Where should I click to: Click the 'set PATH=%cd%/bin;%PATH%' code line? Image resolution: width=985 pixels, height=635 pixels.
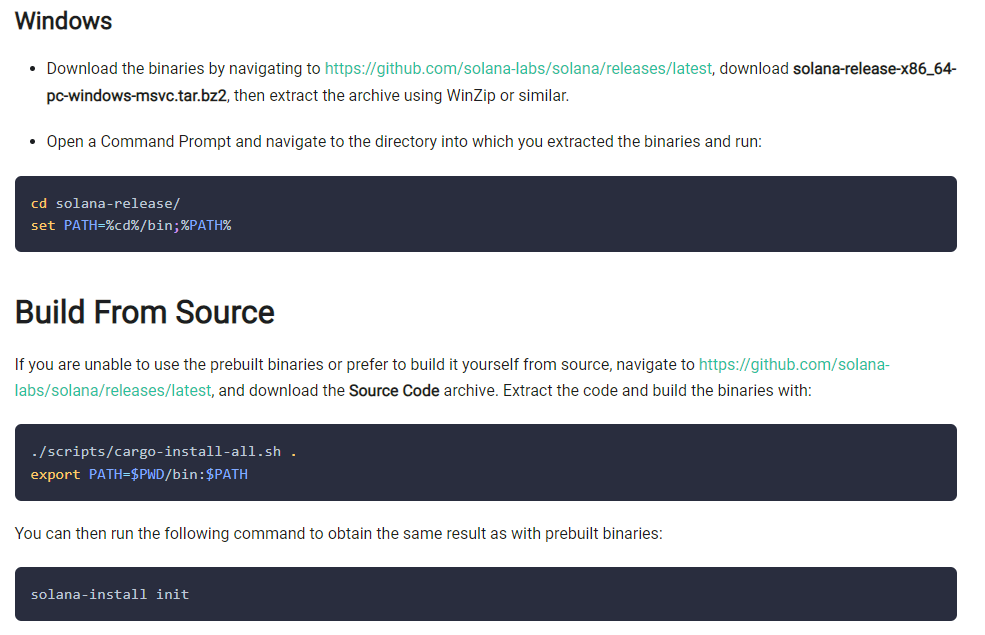pos(131,225)
